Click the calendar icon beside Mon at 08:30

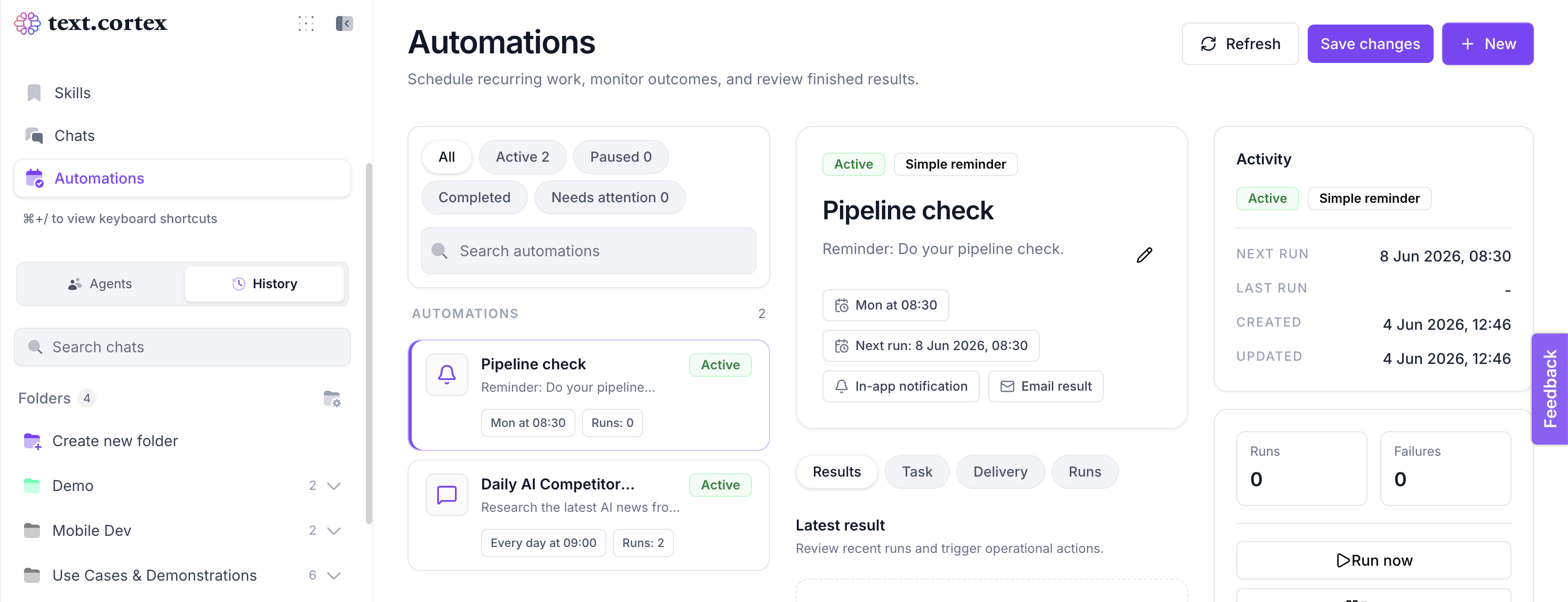click(x=841, y=305)
